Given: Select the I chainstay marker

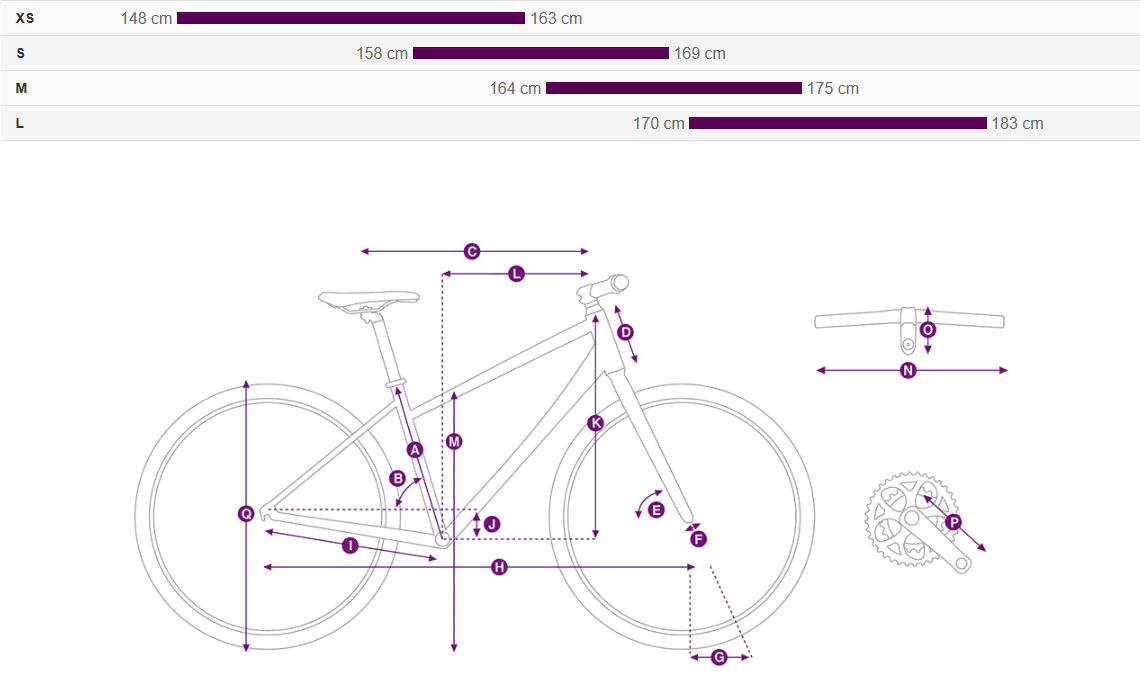Looking at the screenshot, I should pyautogui.click(x=350, y=545).
